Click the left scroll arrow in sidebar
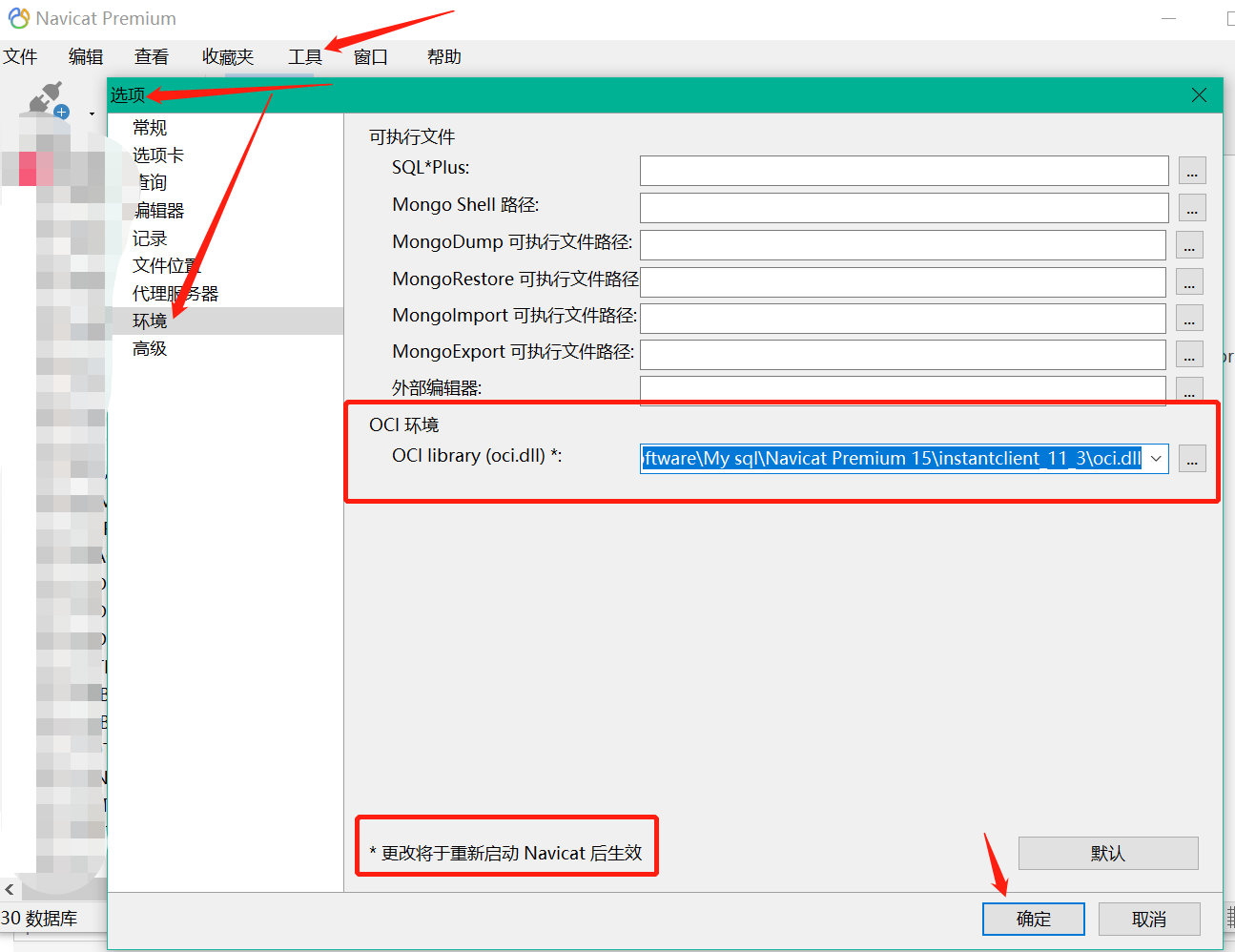1235x952 pixels. tap(10, 890)
